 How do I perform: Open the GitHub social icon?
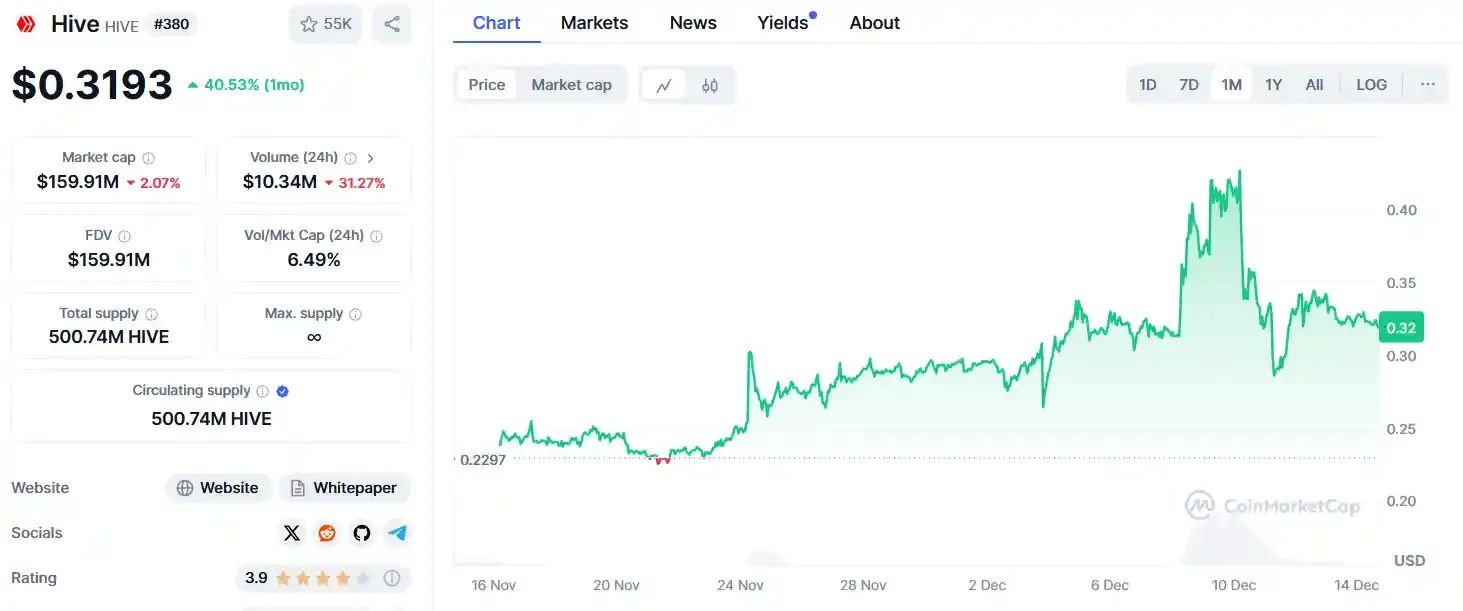coord(362,533)
